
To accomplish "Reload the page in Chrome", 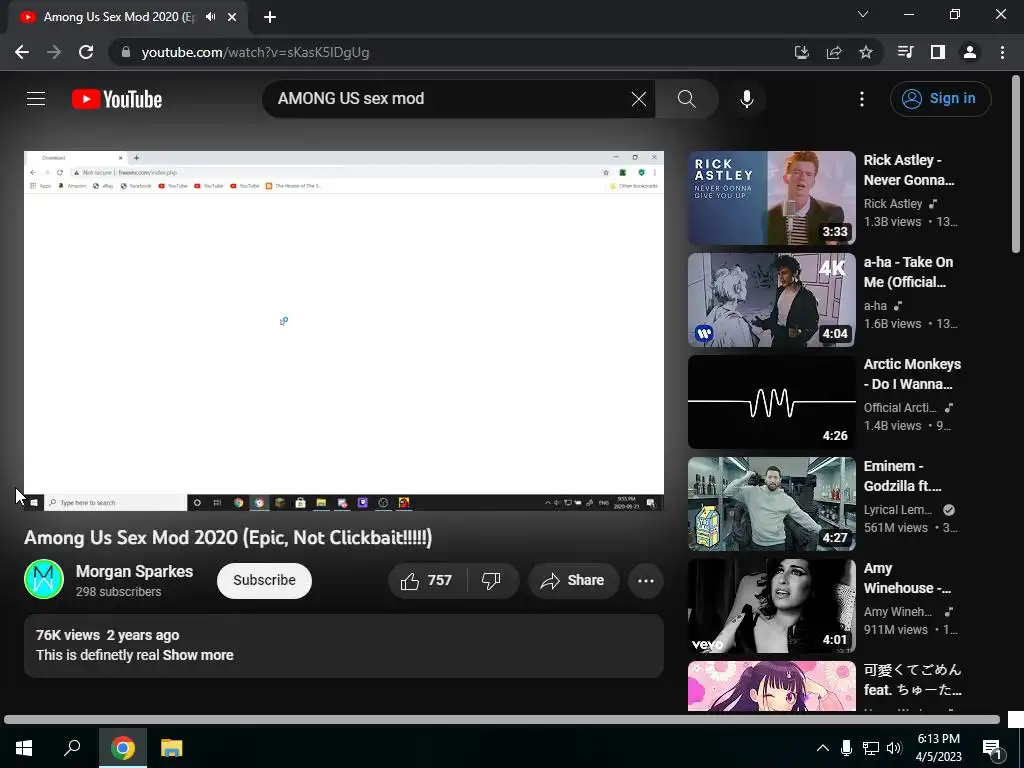I will (86, 52).
